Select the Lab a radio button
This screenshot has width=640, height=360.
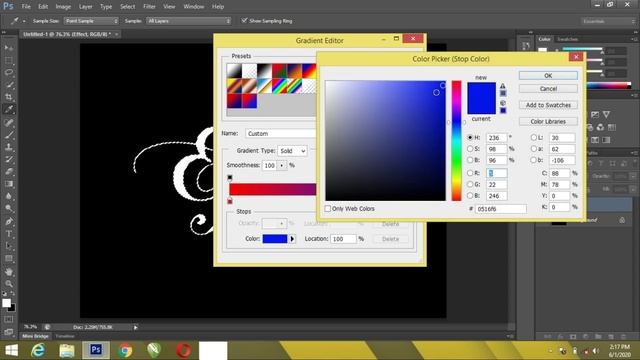(533, 149)
